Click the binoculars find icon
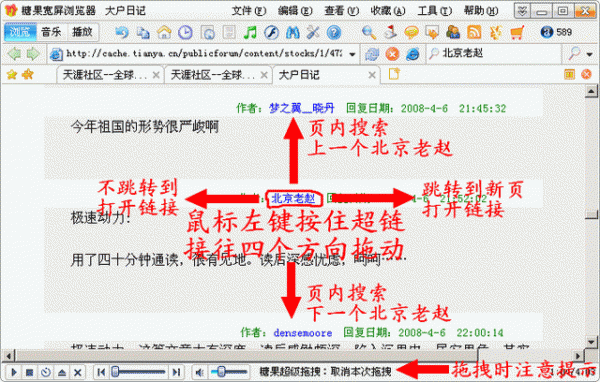 pos(292,33)
